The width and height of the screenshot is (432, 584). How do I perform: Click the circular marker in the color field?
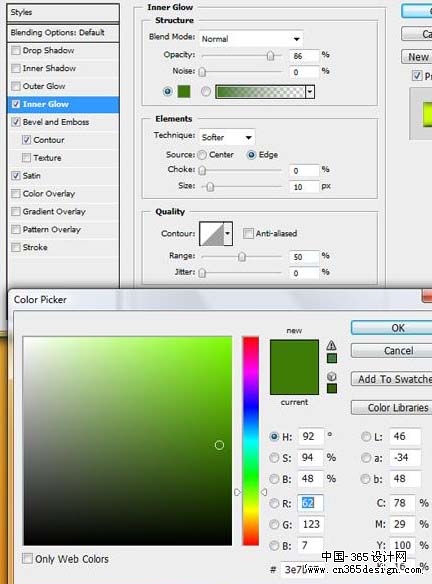tap(219, 445)
